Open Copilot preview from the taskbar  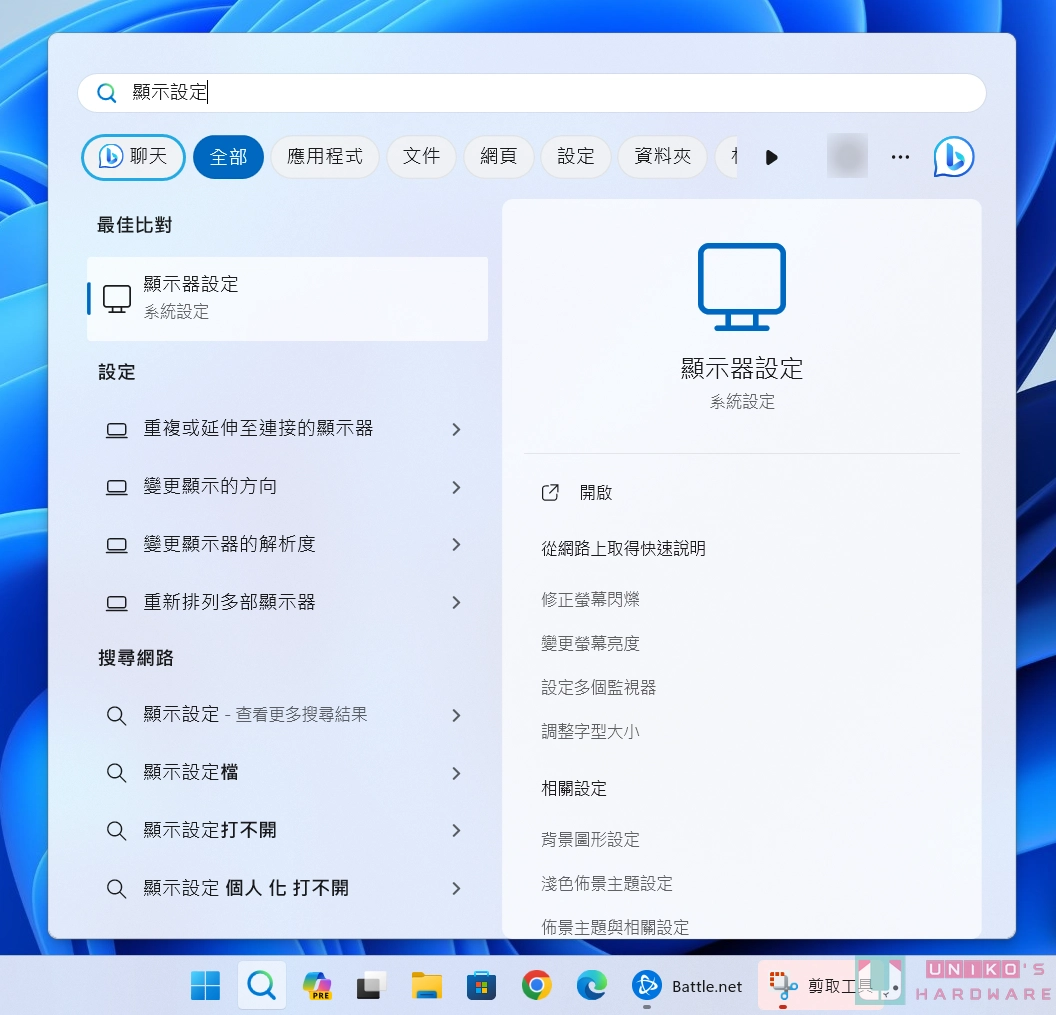(317, 985)
